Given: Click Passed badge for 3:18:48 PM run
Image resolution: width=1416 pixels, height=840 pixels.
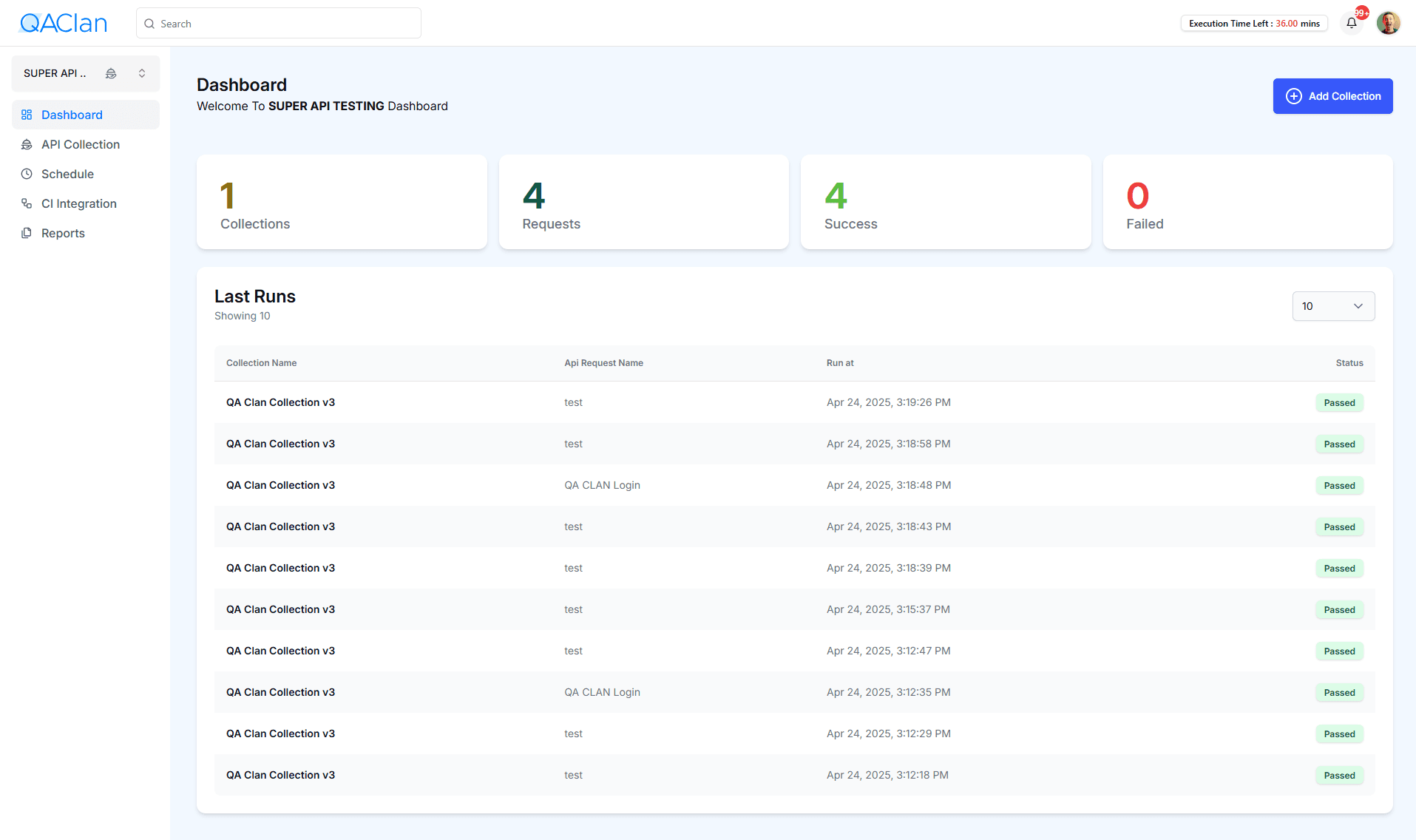Looking at the screenshot, I should tap(1339, 486).
